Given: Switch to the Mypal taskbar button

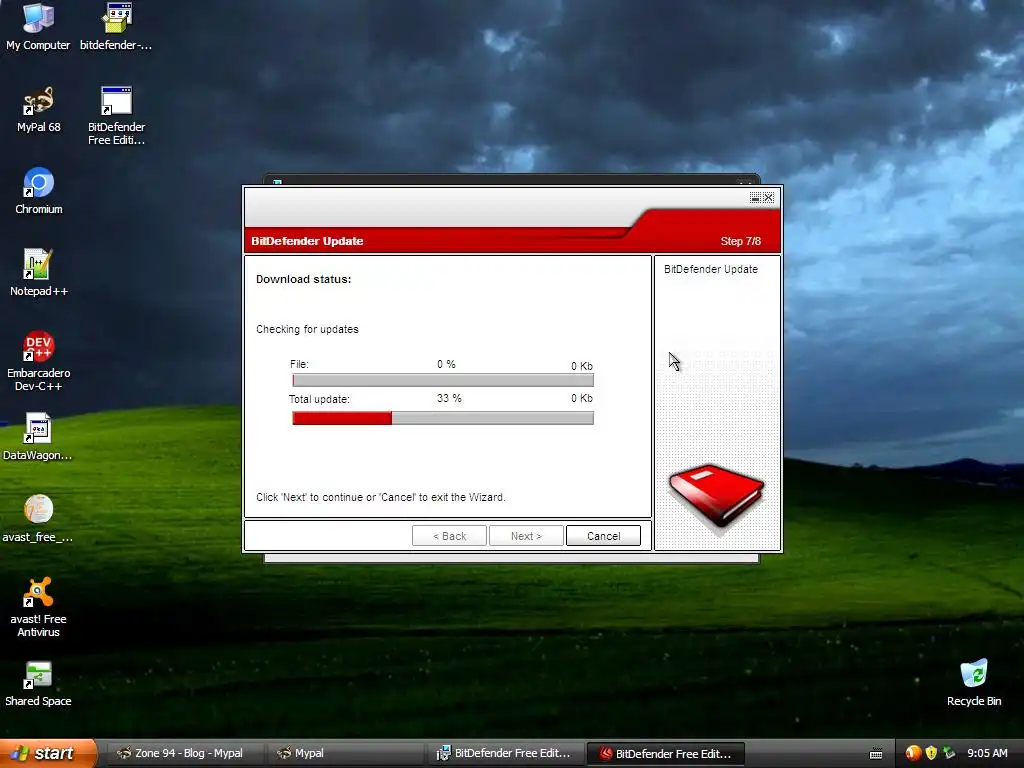Looking at the screenshot, I should [x=346, y=753].
